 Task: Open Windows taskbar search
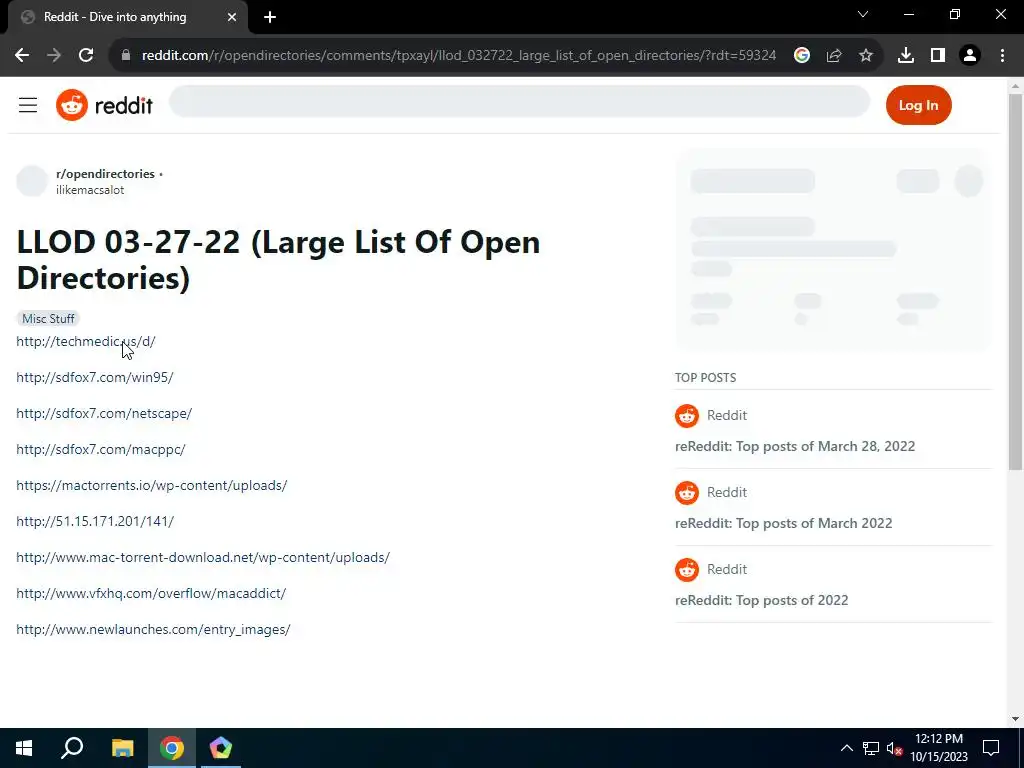tap(72, 748)
